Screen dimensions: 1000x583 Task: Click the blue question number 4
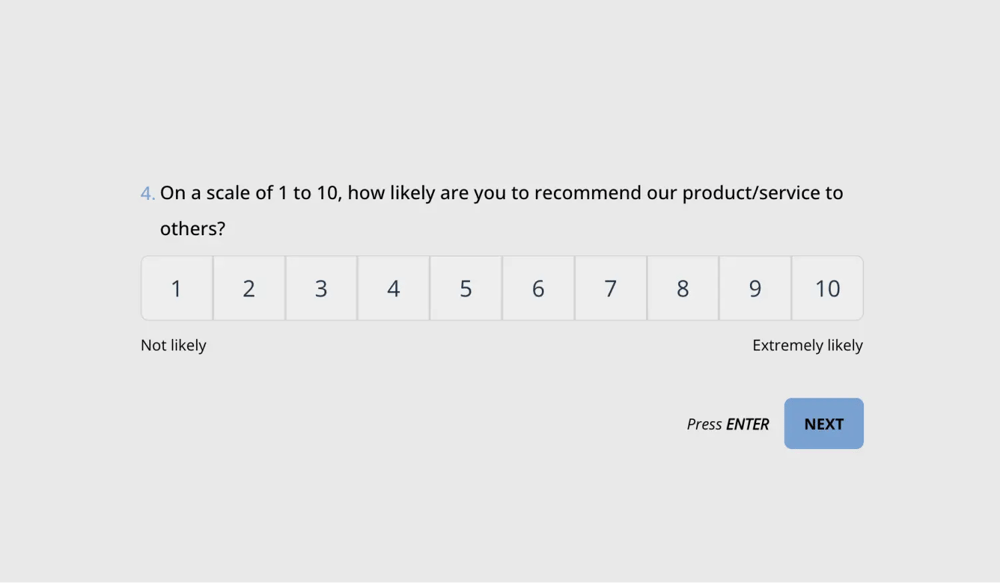tap(147, 193)
